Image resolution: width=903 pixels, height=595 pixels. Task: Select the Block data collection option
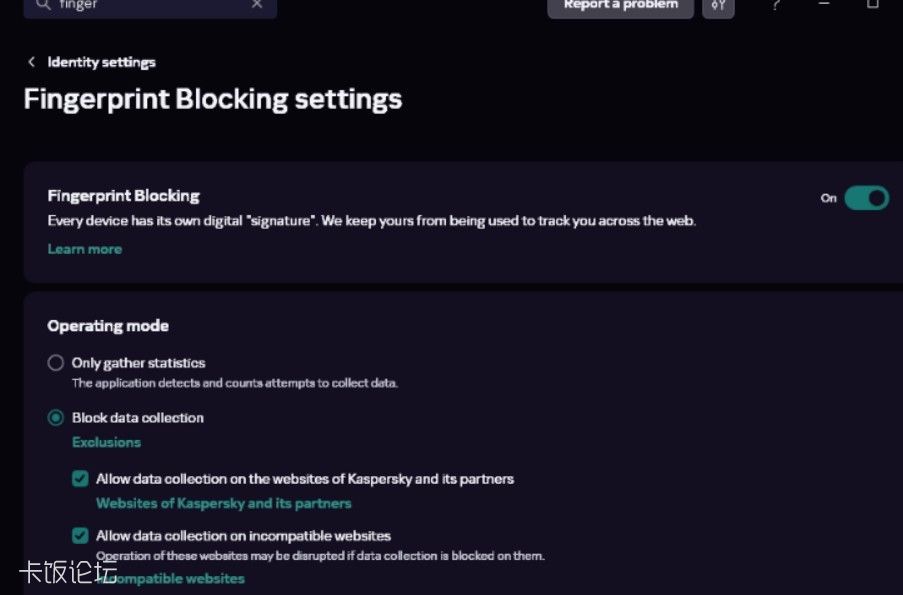[x=56, y=418]
